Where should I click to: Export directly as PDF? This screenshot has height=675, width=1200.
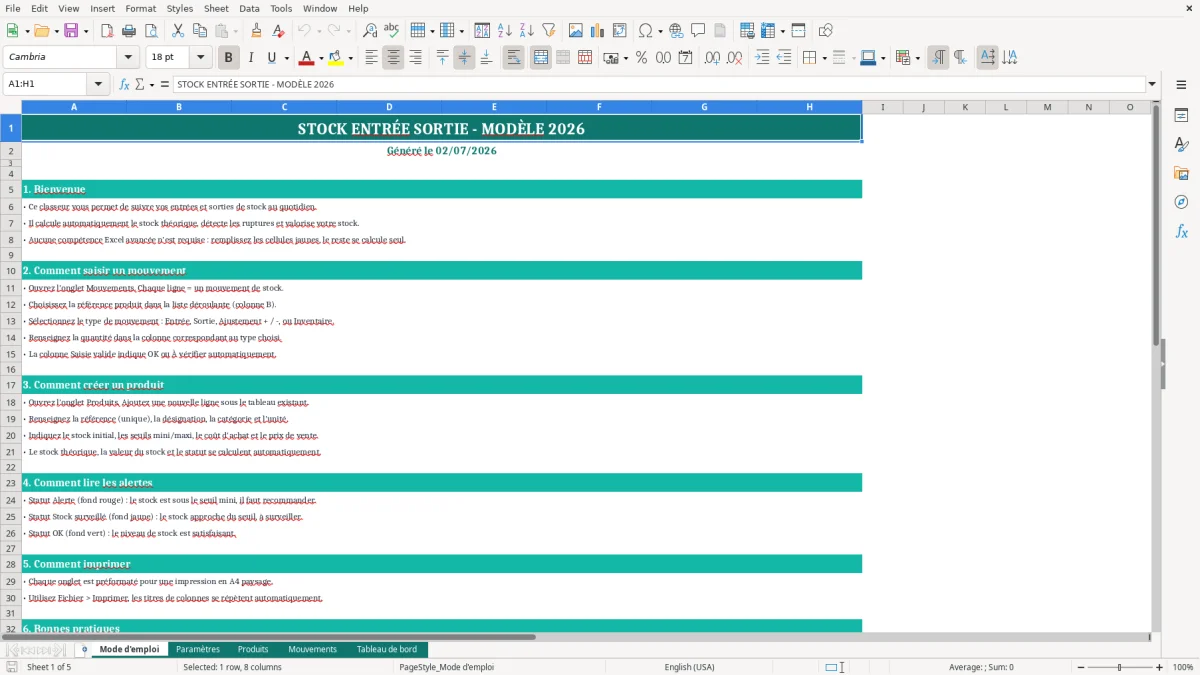pos(107,31)
